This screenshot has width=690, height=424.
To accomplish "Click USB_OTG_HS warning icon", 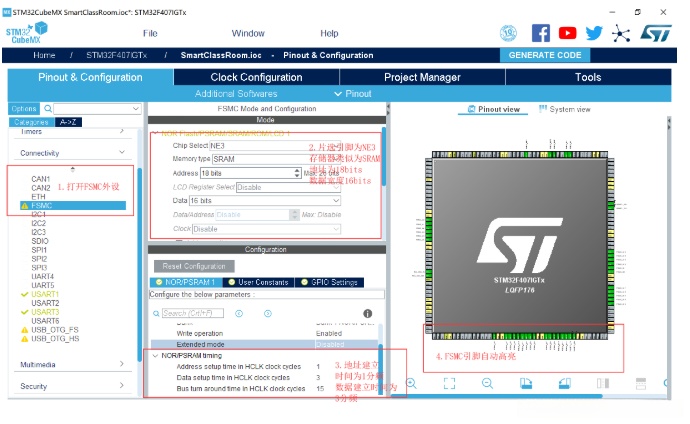I will (25, 339).
